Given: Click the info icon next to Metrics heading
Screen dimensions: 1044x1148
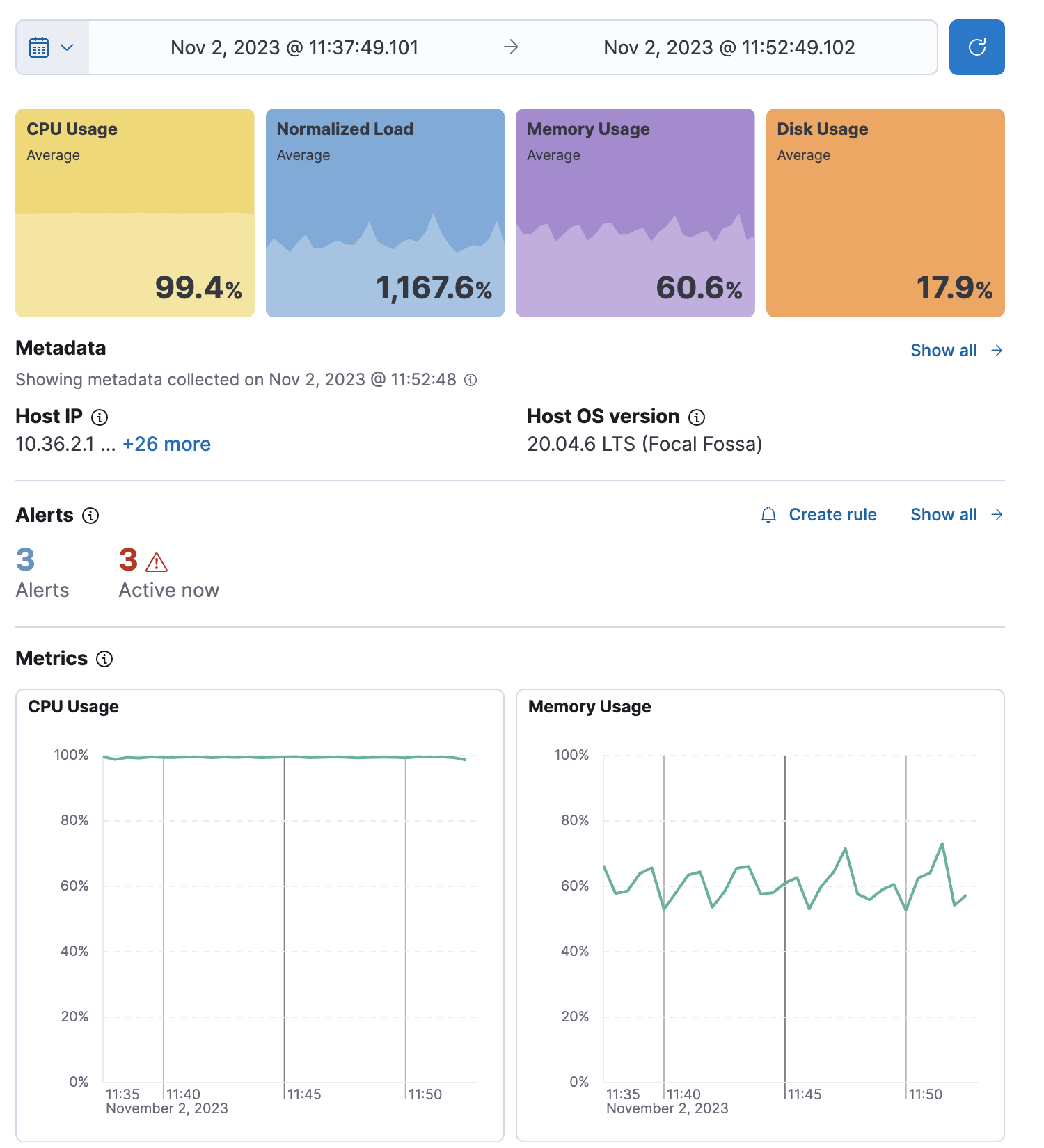Looking at the screenshot, I should click(104, 659).
